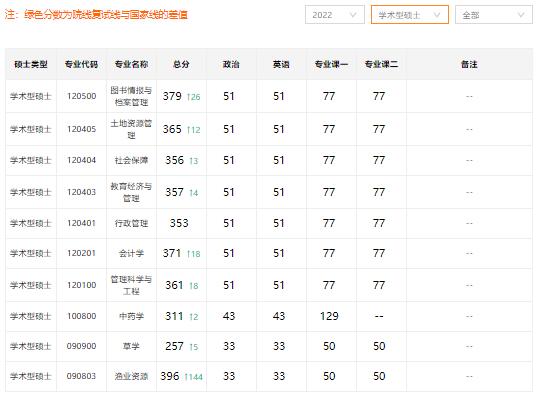Viewport: 539px width, 399px height.
Task: Select major code 090900
Action: [x=81, y=346]
